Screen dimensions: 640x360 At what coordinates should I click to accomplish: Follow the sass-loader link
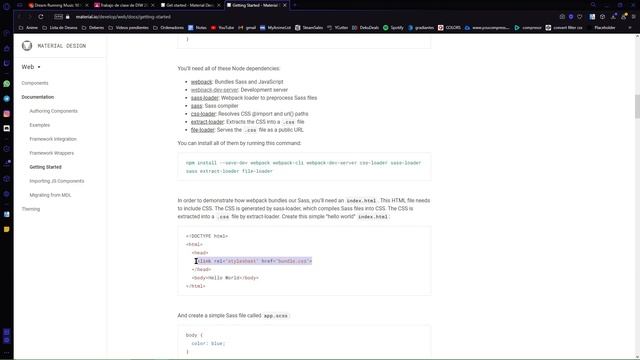click(x=204, y=98)
